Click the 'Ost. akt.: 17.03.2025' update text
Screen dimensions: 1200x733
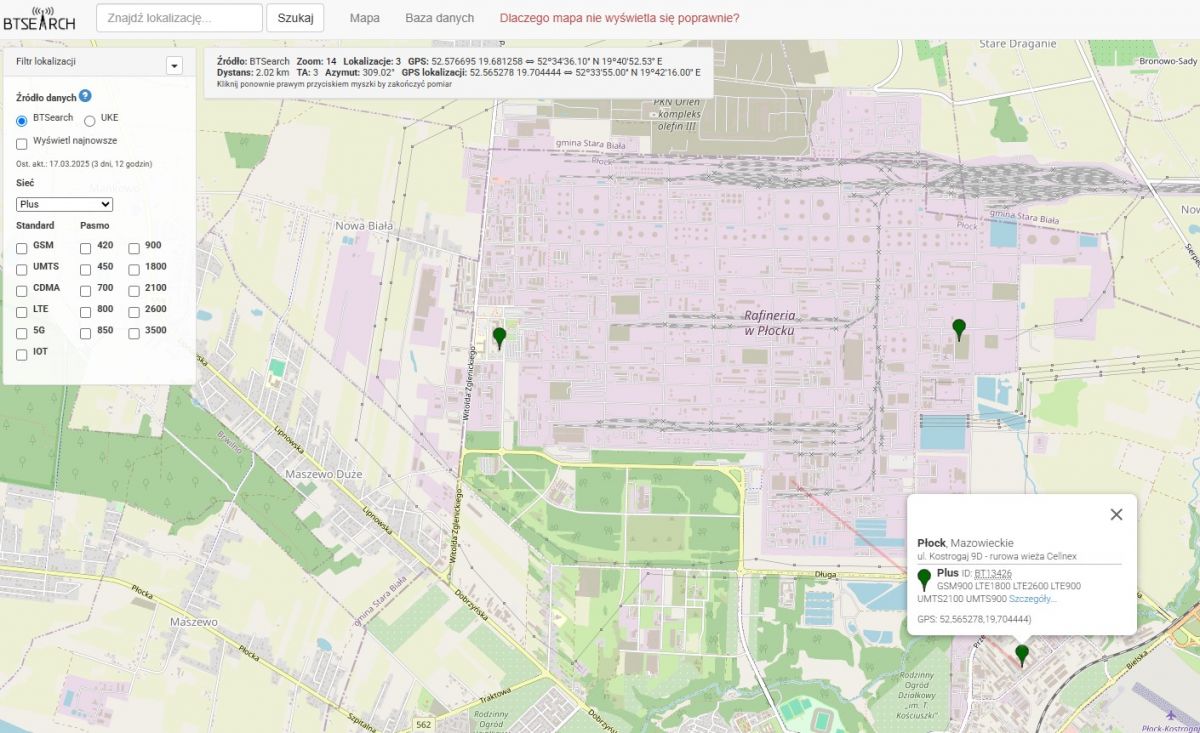tap(84, 163)
